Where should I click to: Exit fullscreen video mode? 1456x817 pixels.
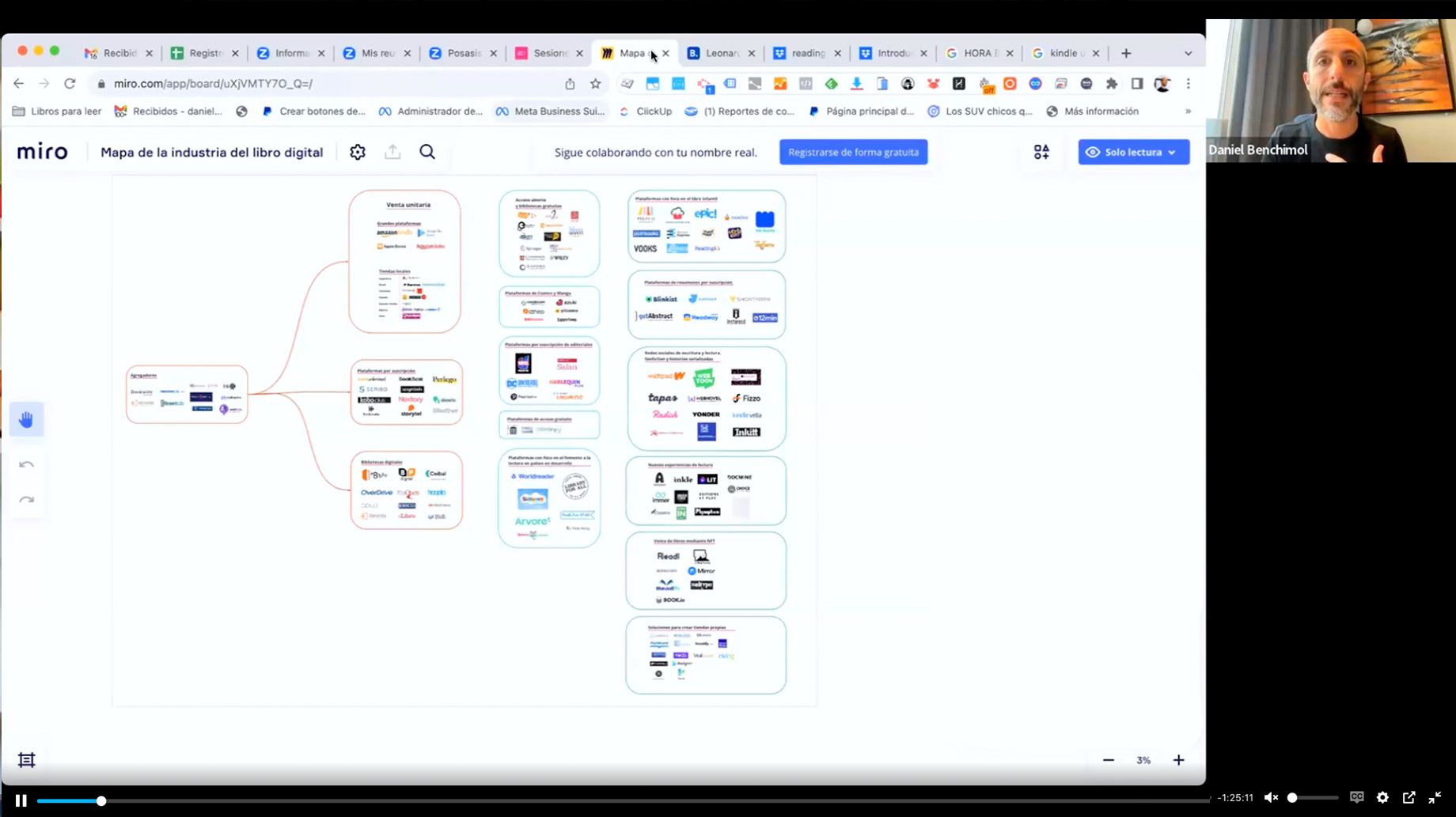point(1435,797)
